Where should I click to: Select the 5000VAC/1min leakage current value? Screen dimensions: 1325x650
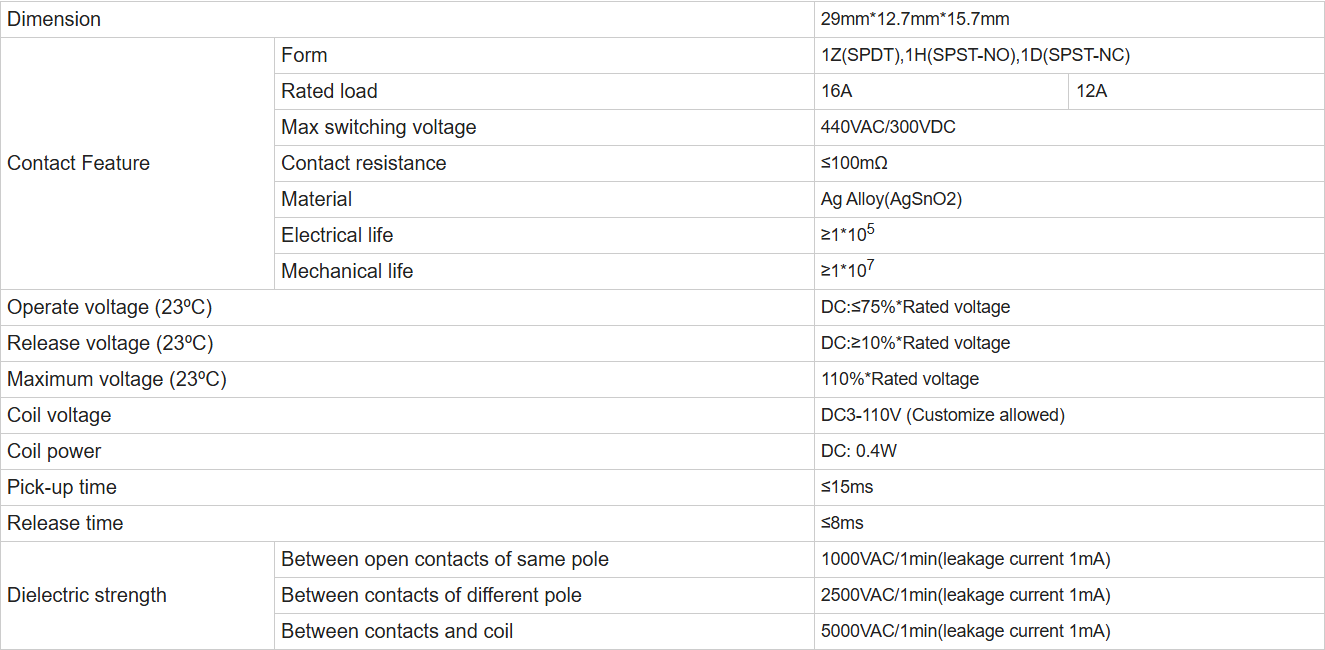pos(965,631)
